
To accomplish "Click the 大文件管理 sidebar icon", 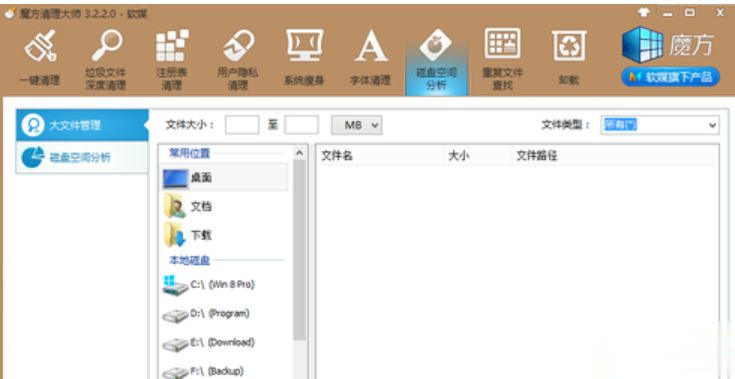I will click(33, 126).
